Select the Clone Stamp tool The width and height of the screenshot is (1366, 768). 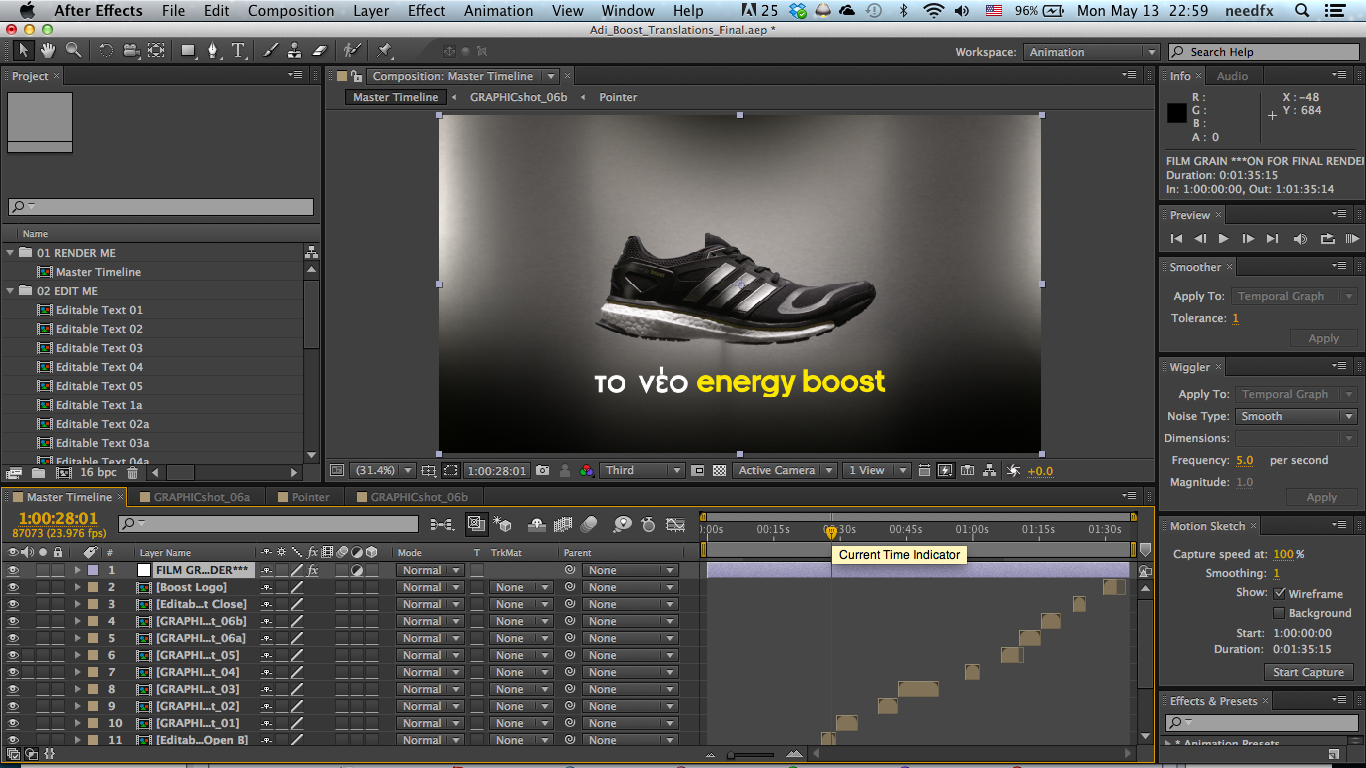pos(294,50)
